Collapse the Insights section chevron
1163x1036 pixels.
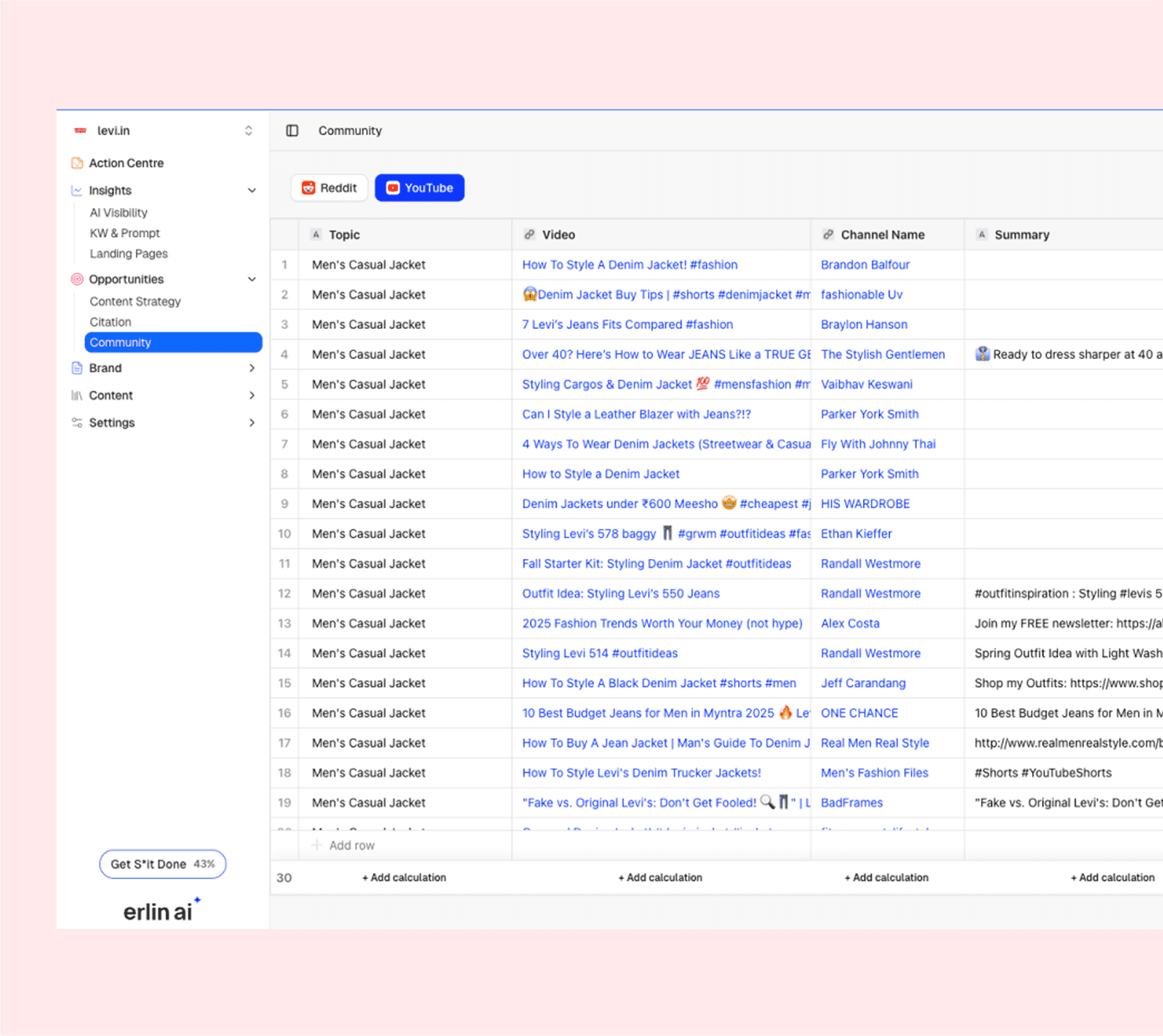click(x=252, y=191)
